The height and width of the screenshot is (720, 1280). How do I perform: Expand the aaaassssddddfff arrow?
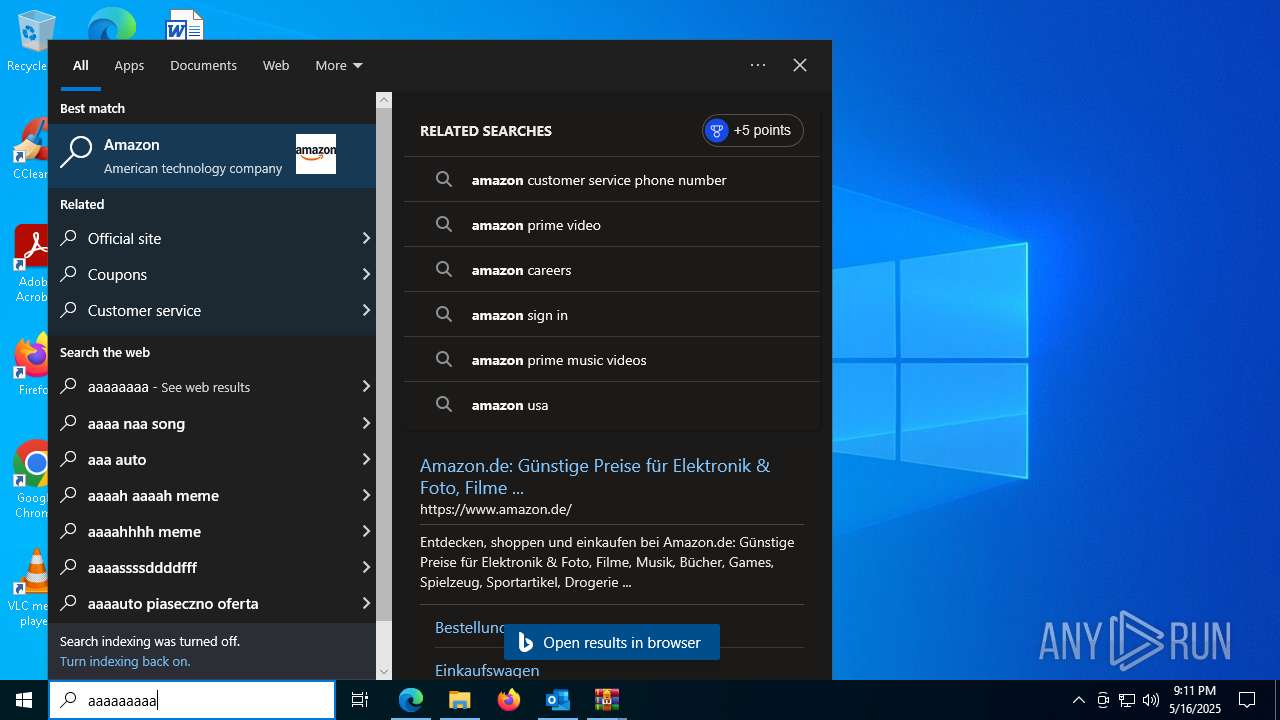click(x=366, y=567)
